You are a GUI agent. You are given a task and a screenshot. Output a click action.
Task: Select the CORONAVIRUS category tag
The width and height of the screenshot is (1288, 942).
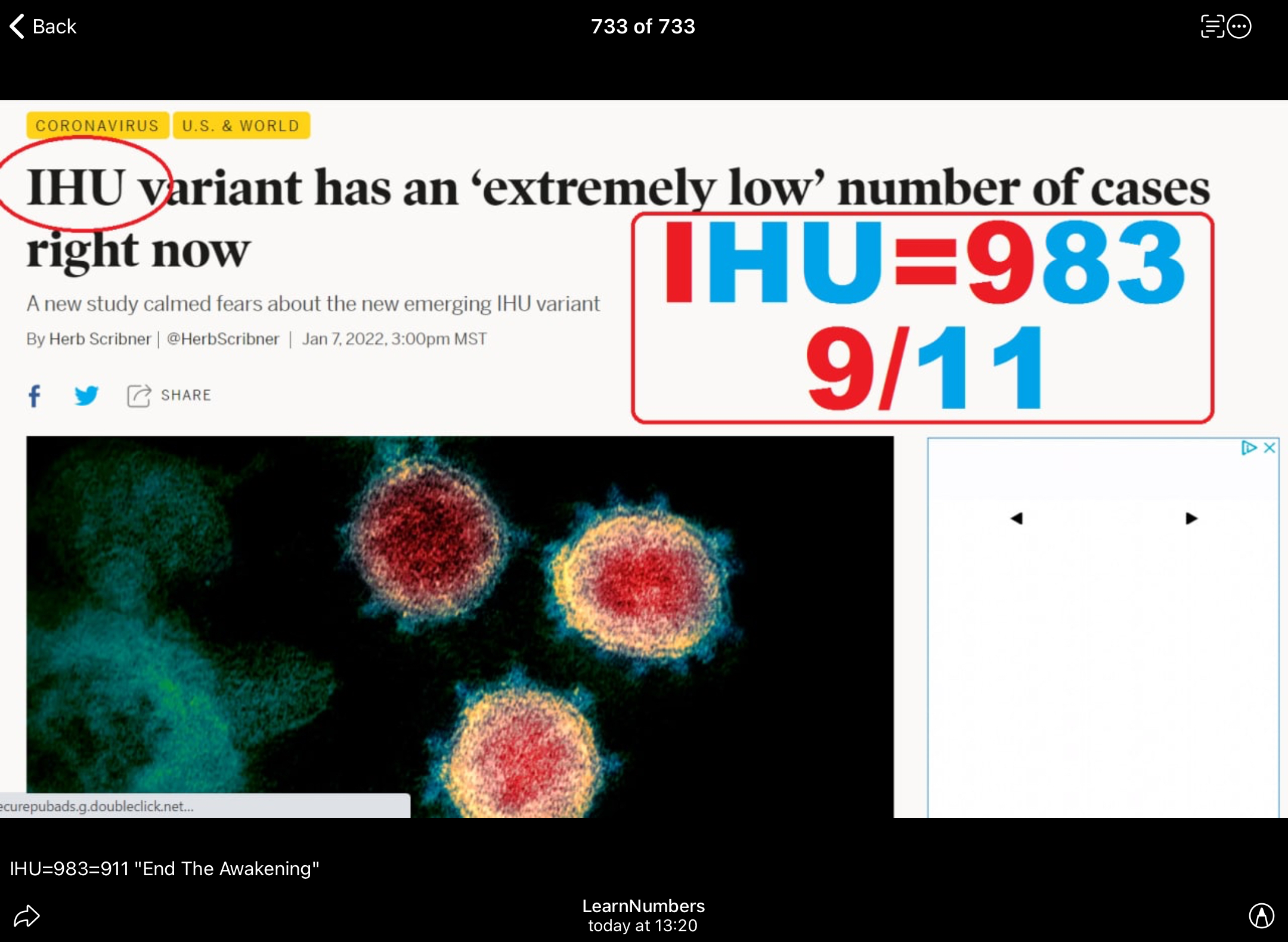97,126
